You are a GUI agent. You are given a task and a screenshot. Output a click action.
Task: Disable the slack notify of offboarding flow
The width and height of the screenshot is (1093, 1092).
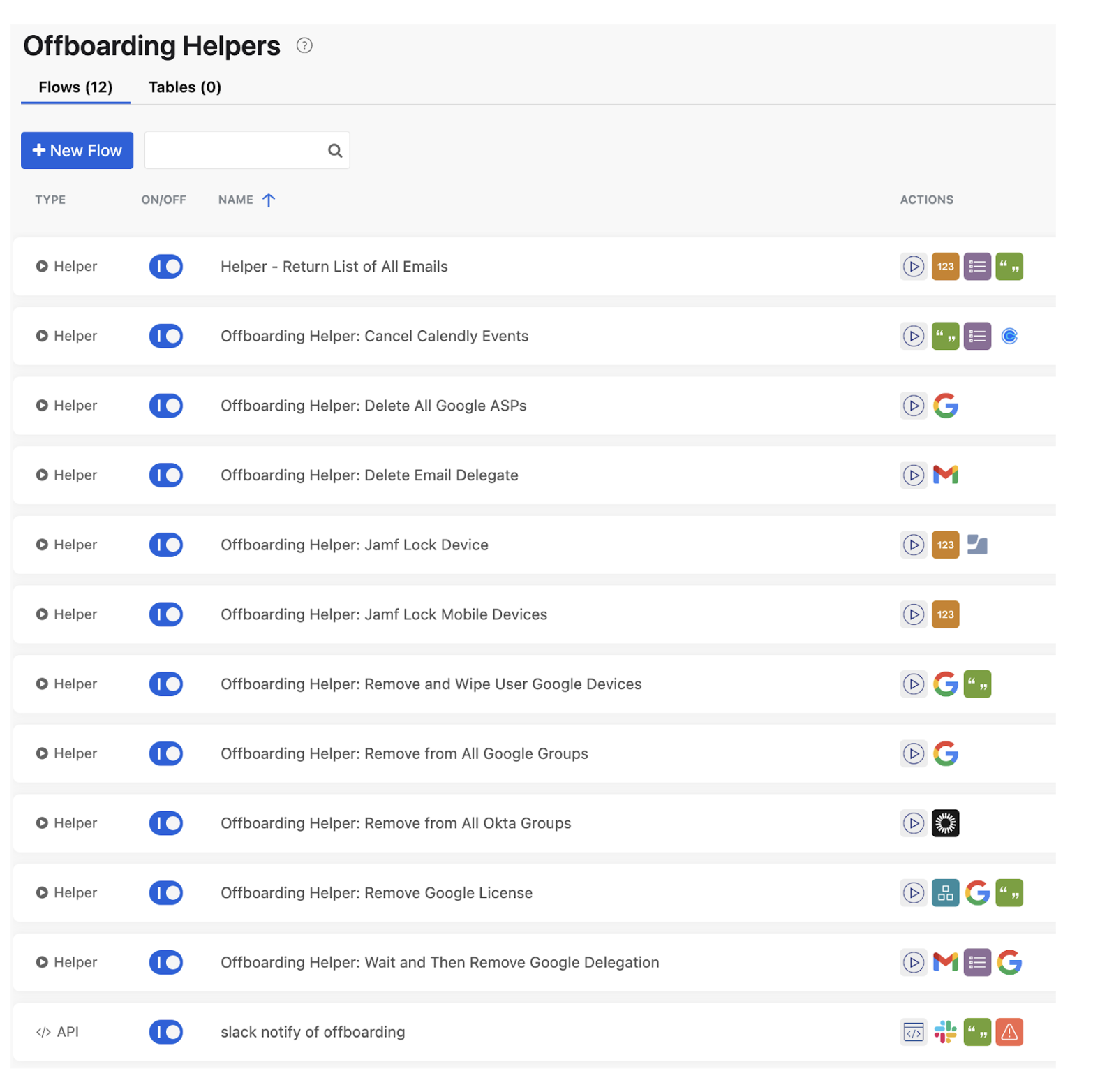[165, 1031]
